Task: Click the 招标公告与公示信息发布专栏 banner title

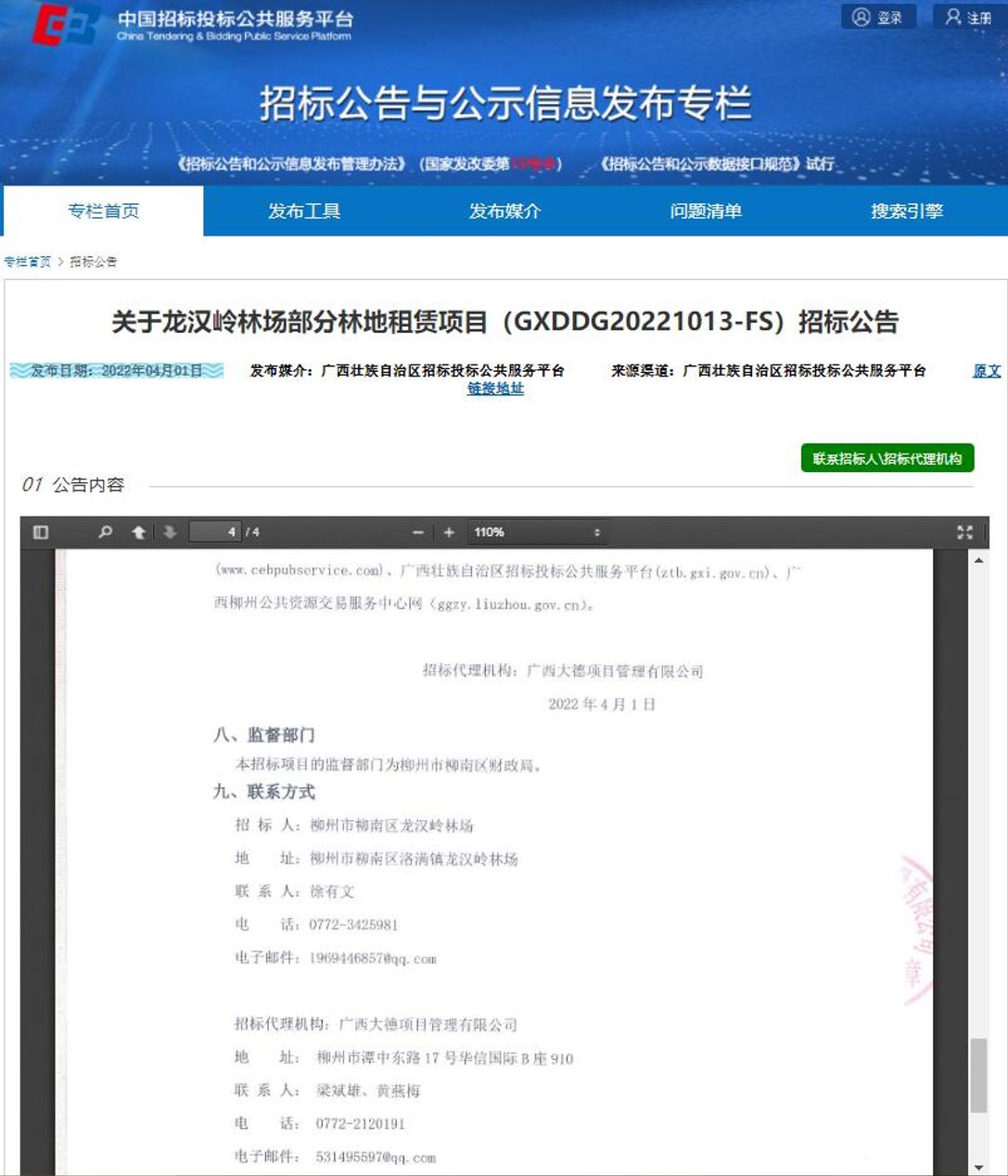Action: (x=505, y=104)
